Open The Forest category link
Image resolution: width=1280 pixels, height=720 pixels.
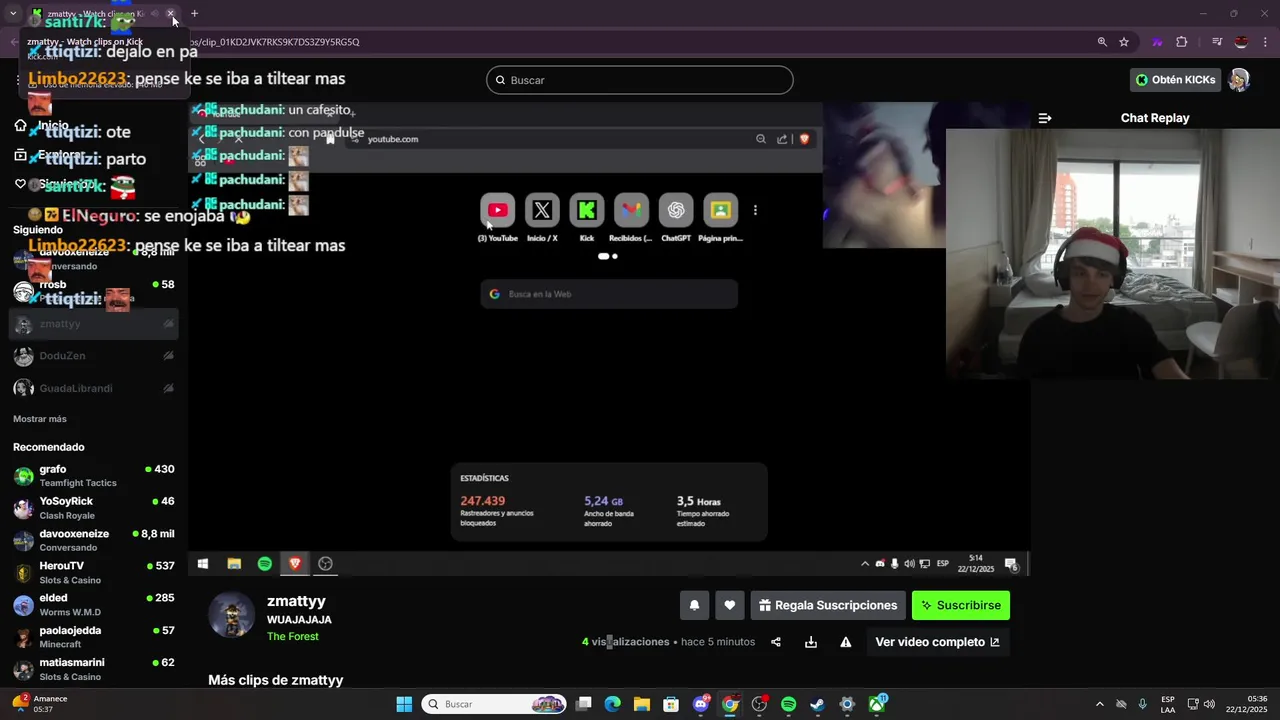point(293,637)
